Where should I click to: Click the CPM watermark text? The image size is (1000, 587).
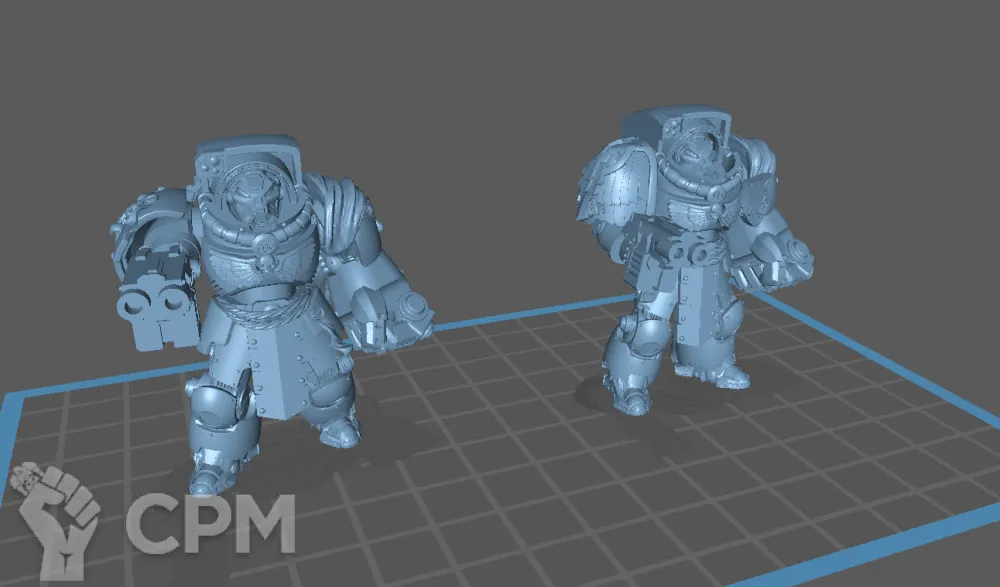(x=210, y=523)
